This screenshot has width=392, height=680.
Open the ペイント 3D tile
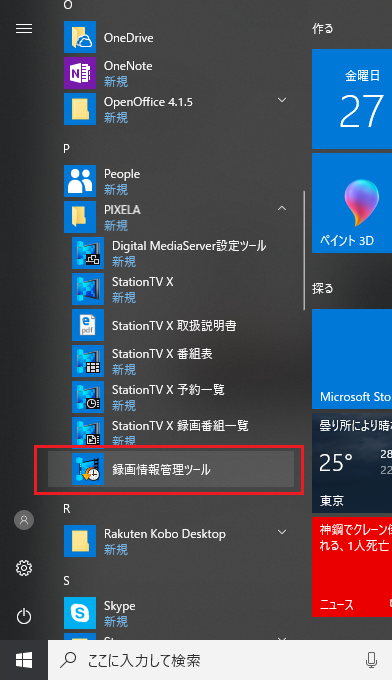click(x=352, y=203)
